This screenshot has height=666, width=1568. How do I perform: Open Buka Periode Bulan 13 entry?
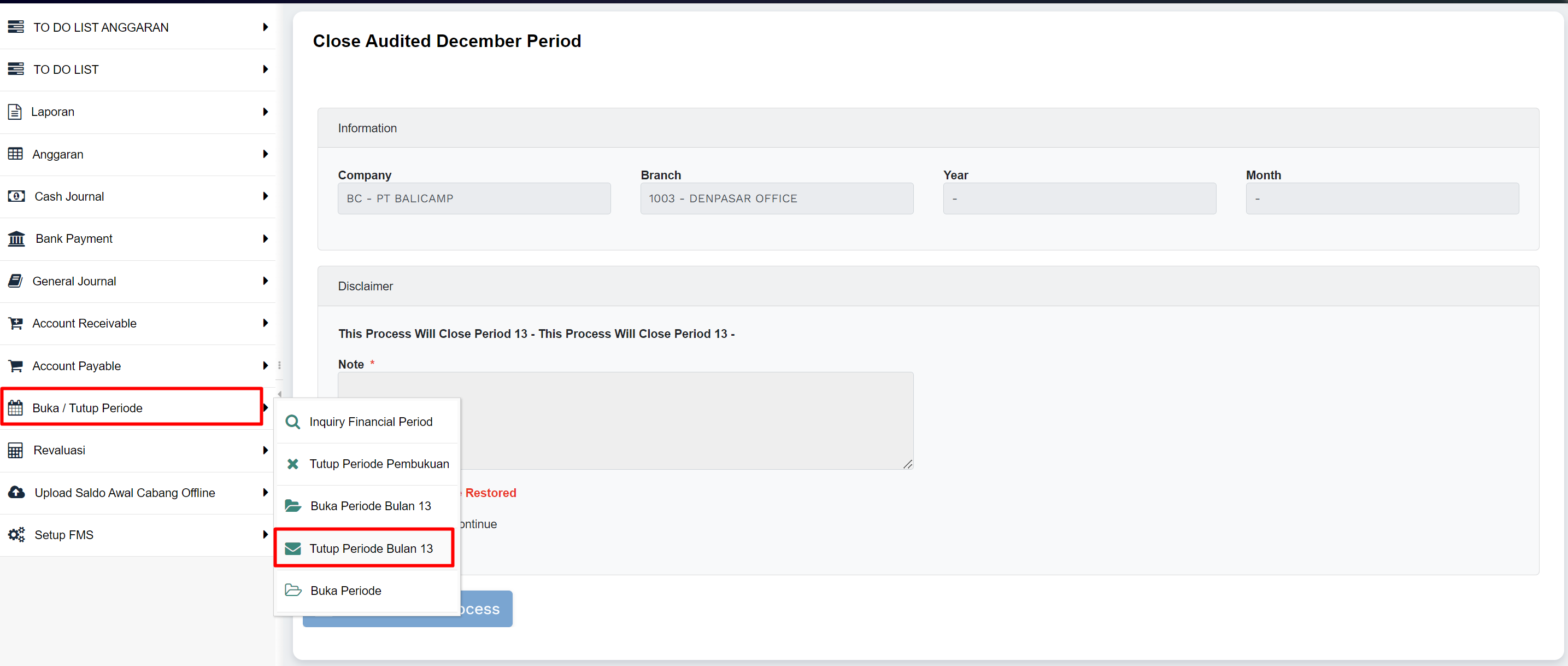tap(370, 506)
